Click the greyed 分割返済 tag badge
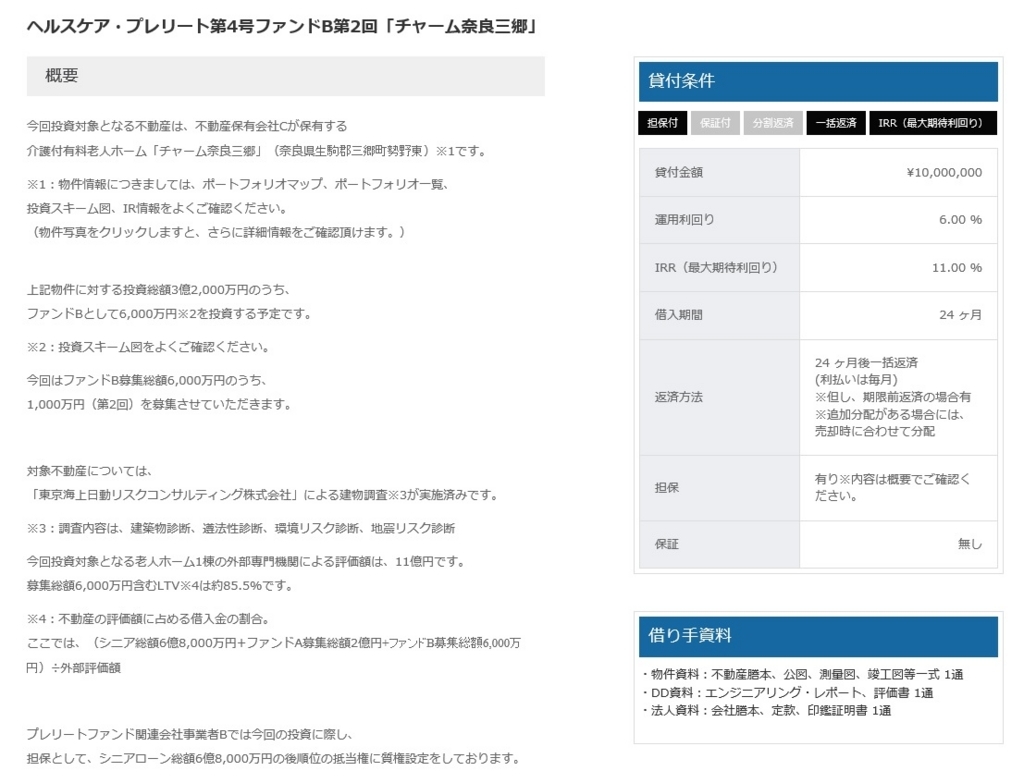Screen dimensions: 1024x783 point(773,123)
